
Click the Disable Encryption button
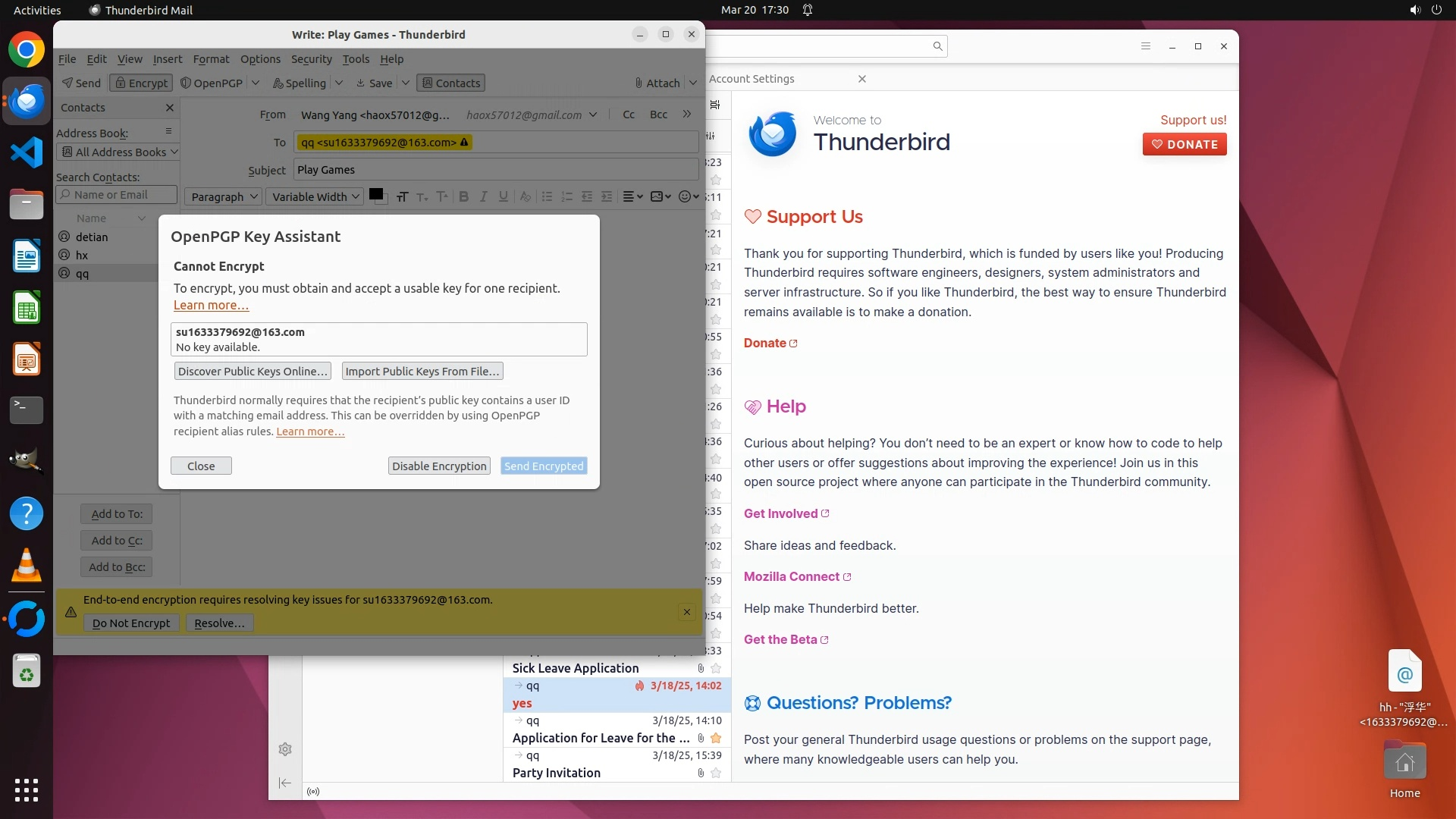439,466
